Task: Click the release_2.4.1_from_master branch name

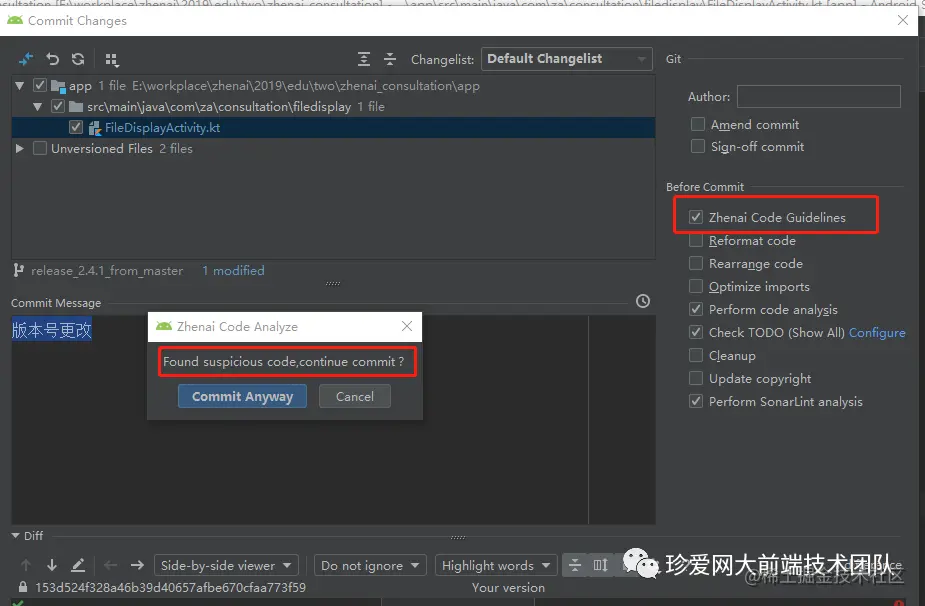Action: click(107, 271)
